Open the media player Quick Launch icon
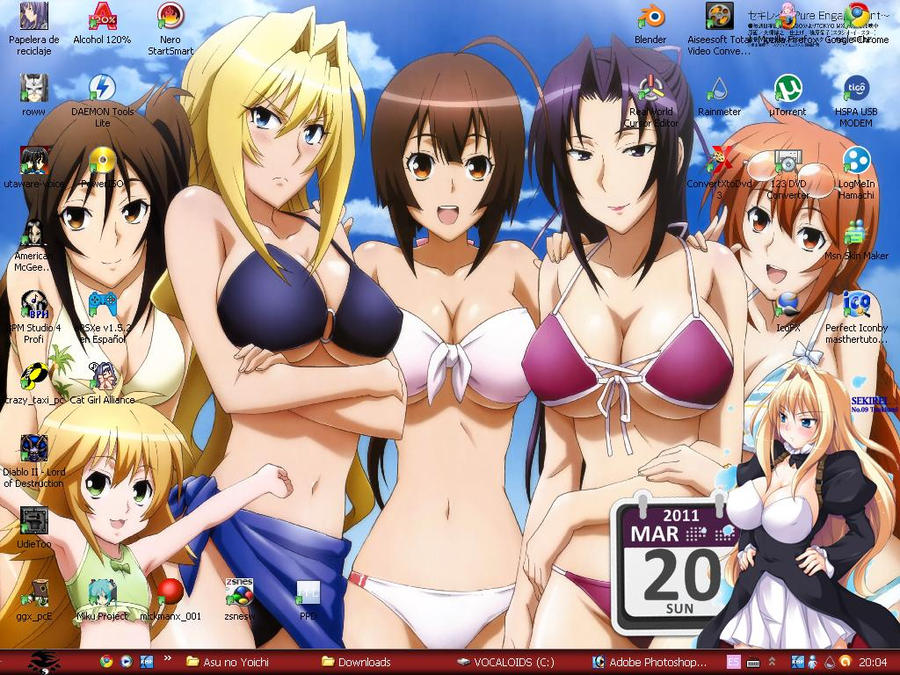This screenshot has height=675, width=900. point(126,662)
